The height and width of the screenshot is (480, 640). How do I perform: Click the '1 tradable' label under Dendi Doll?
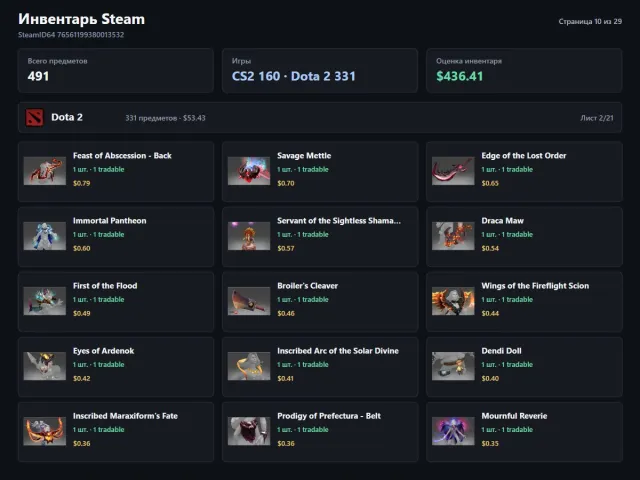click(x=517, y=364)
